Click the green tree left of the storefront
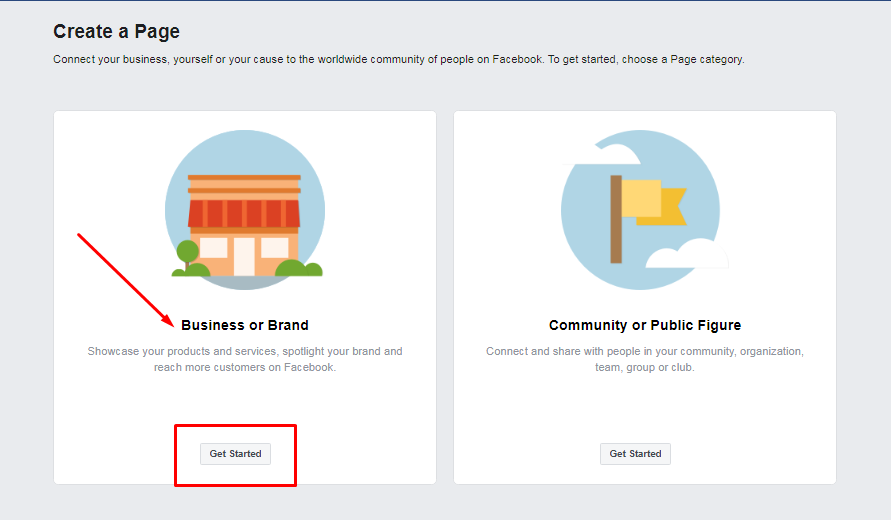This screenshot has height=520, width=891. 187,254
